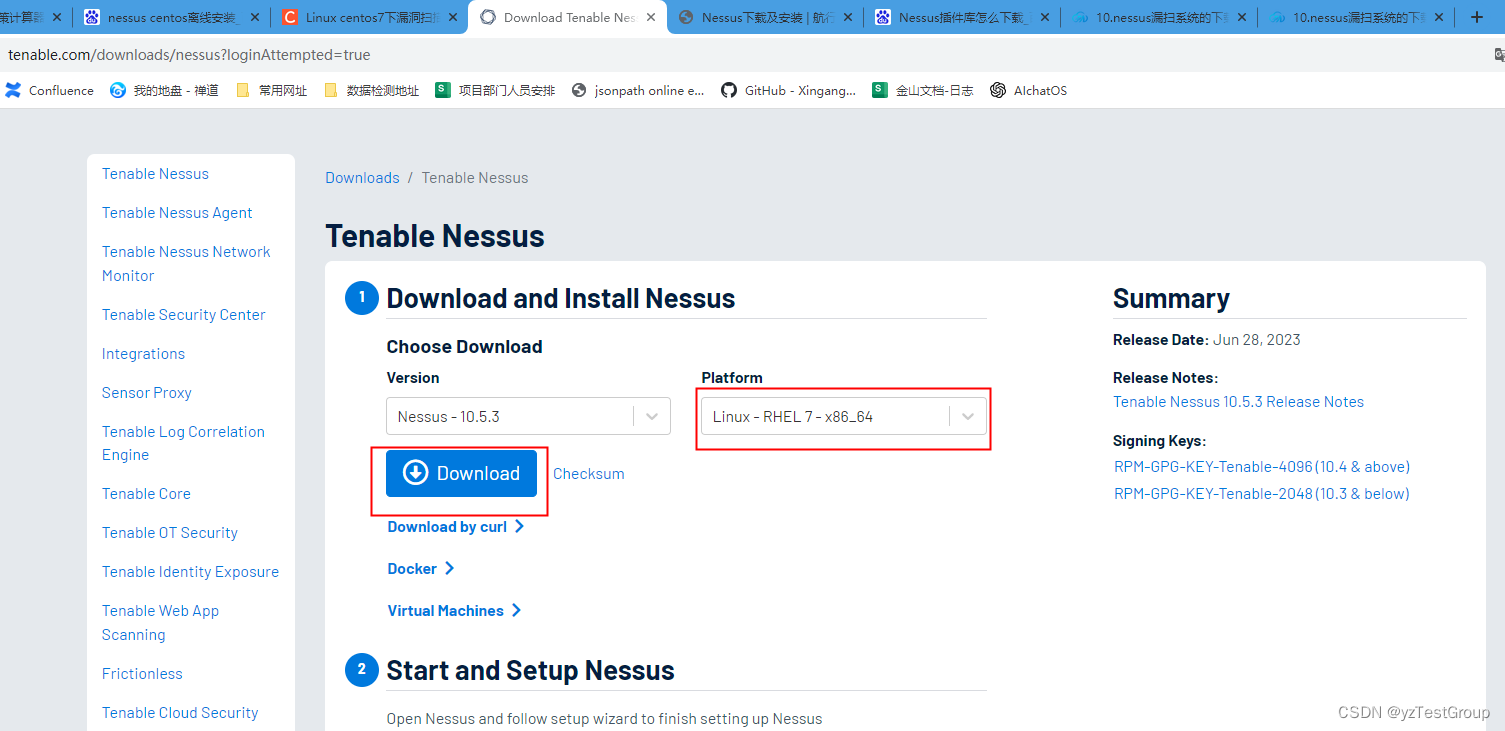Switch to the Linux centos7下漏洞扫描 tab
The width and height of the screenshot is (1505, 731).
pos(369,17)
